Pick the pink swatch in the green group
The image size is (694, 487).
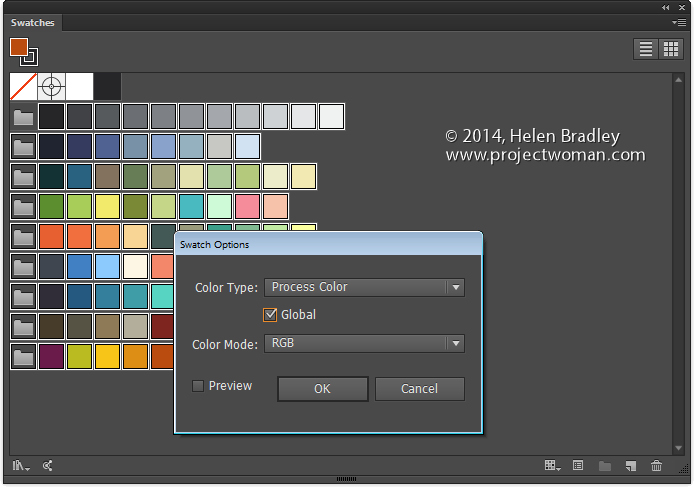click(247, 207)
